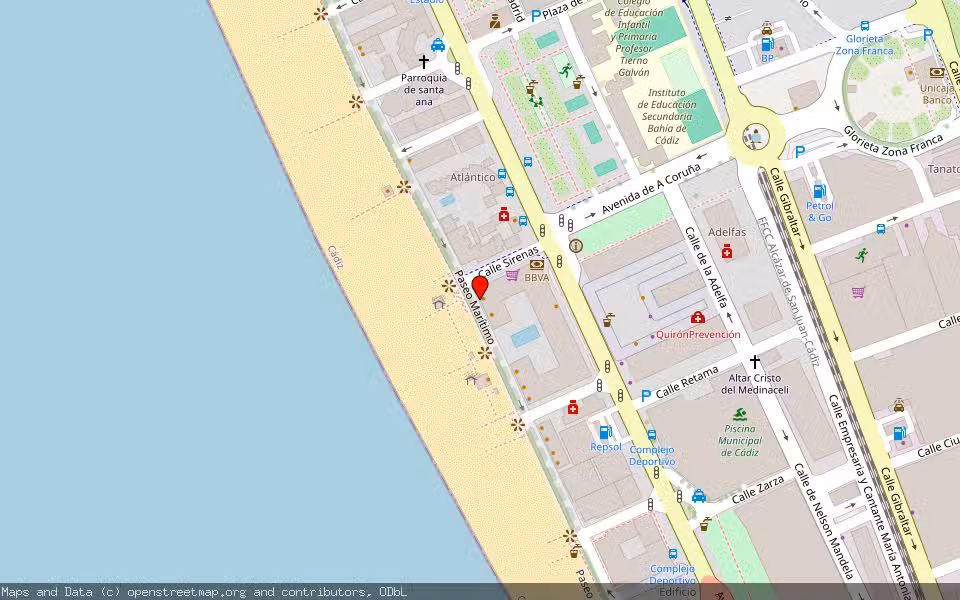Click the cross icon of Parroquia de santa ana
Viewport: 960px width, 600px height.
424,61
